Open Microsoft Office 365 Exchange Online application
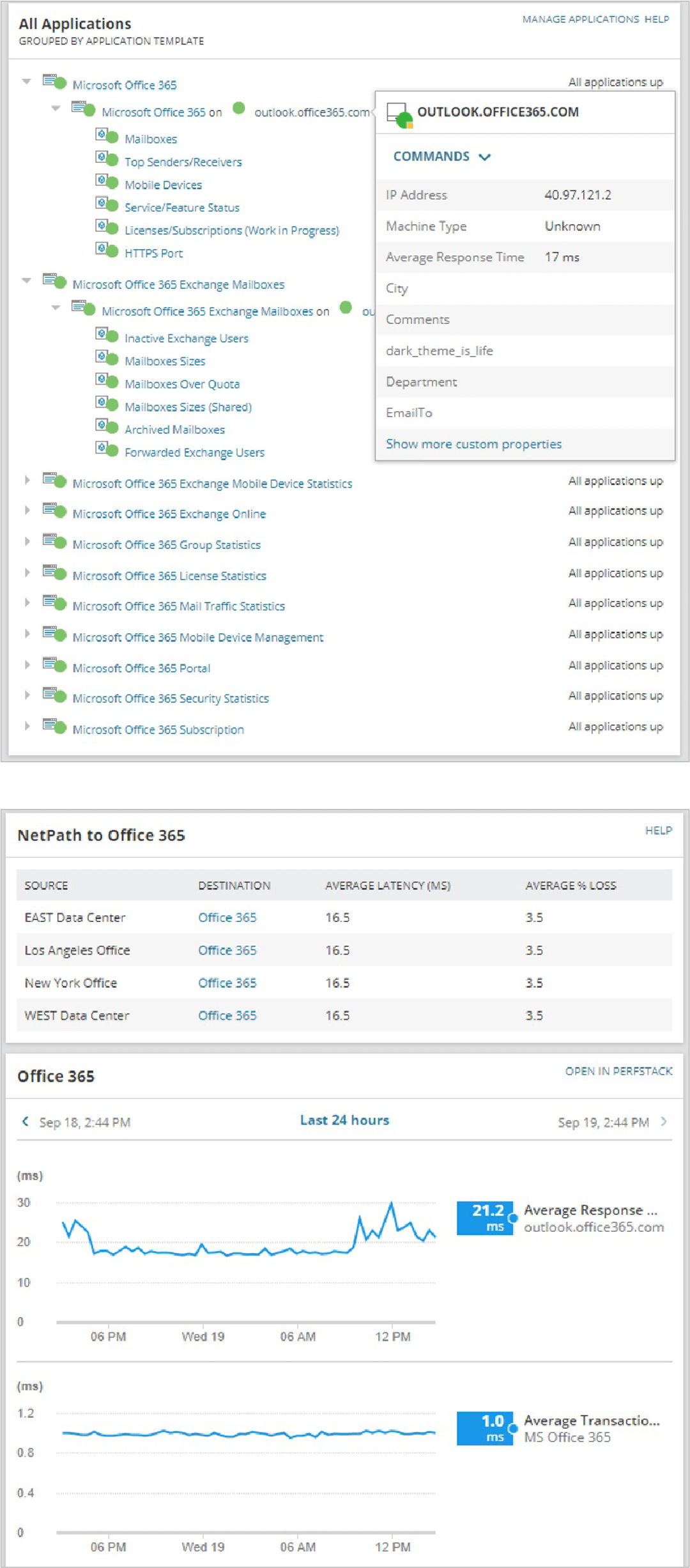690x1568 pixels. (169, 514)
